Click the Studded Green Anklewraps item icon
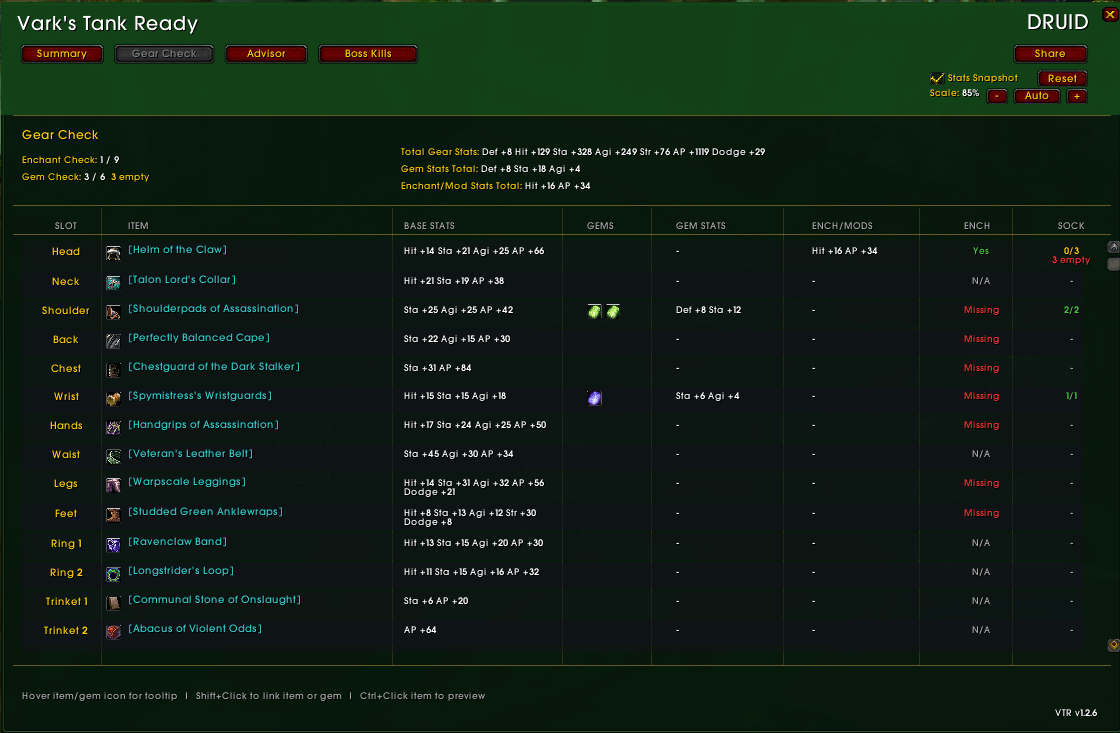The height and width of the screenshot is (733, 1120). 113,515
